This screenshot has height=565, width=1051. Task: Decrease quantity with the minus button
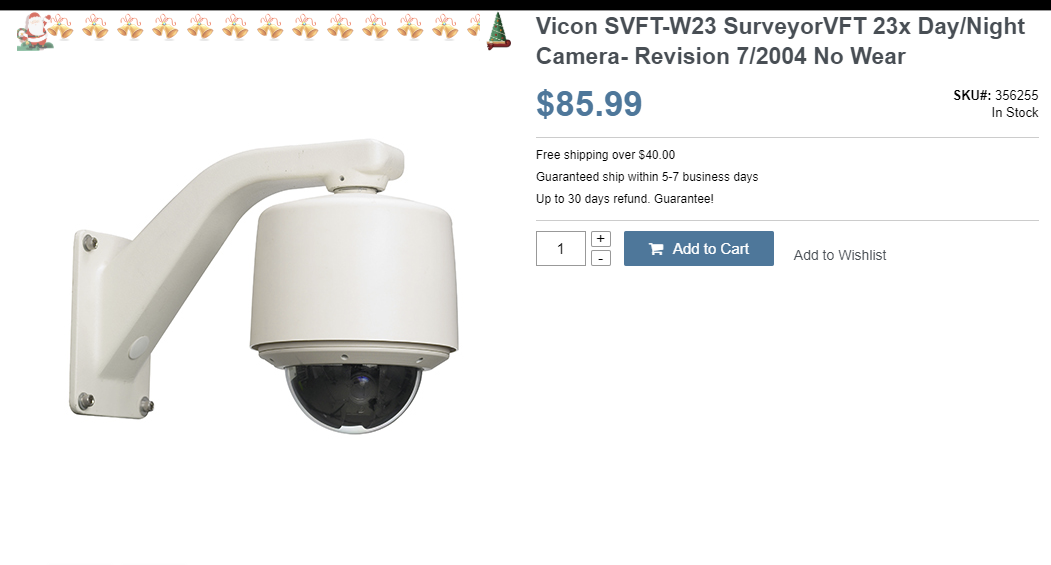pos(601,258)
